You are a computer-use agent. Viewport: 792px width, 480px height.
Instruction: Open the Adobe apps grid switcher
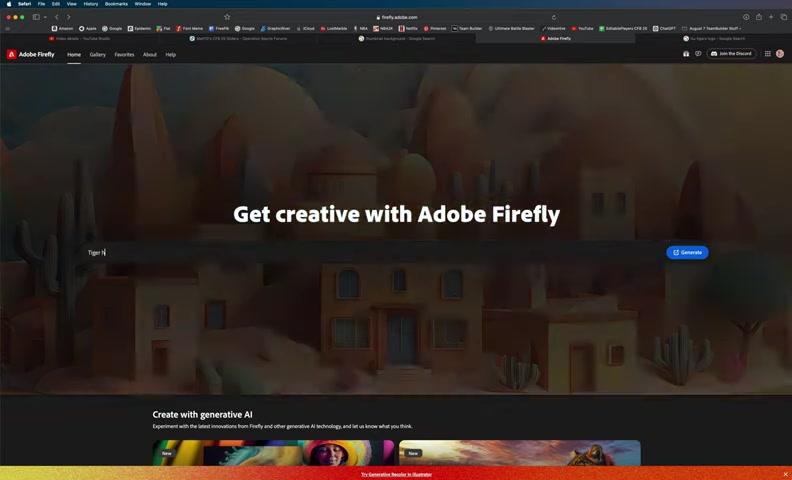click(767, 54)
